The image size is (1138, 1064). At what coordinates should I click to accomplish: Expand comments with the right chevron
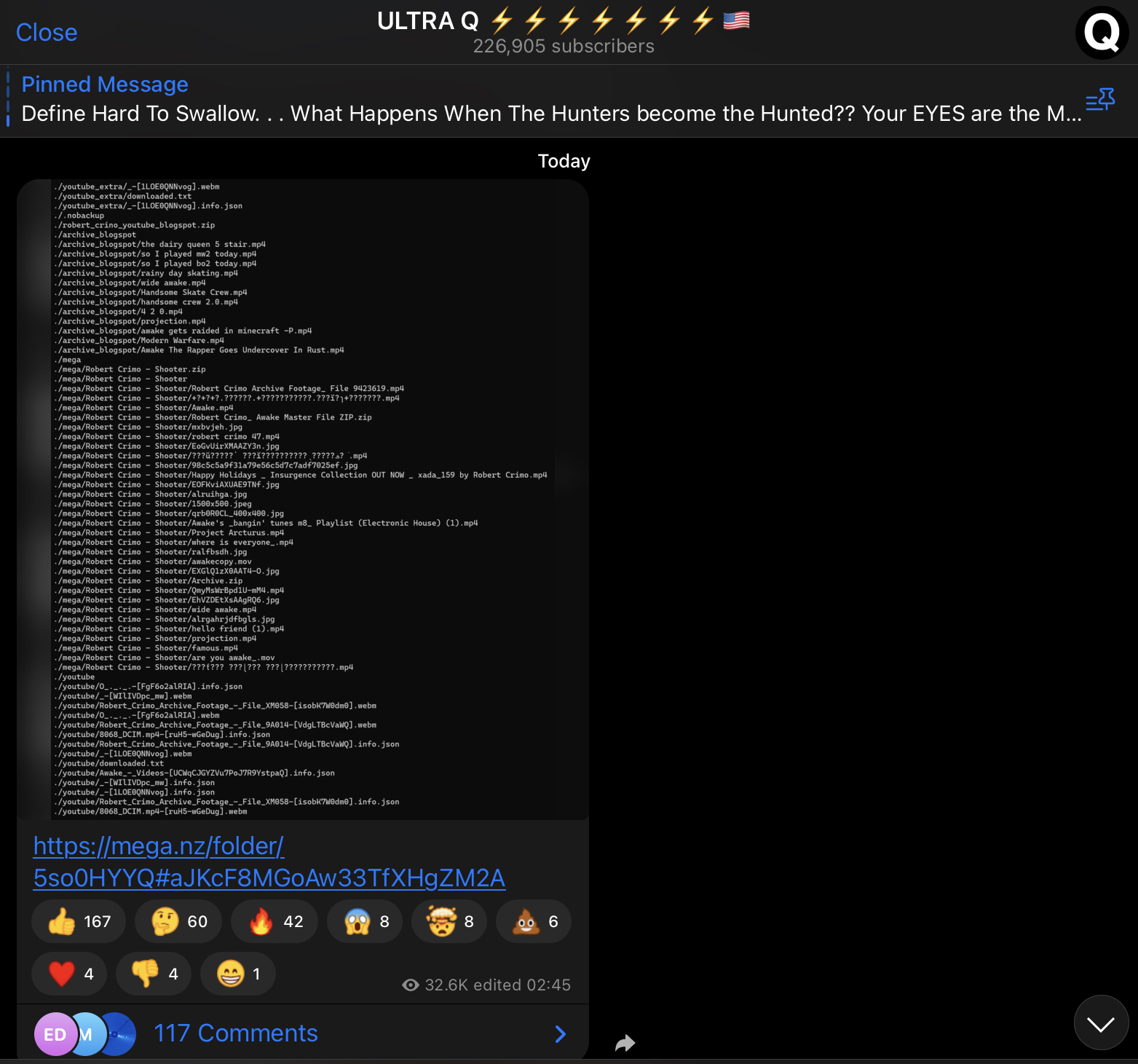point(561,1034)
